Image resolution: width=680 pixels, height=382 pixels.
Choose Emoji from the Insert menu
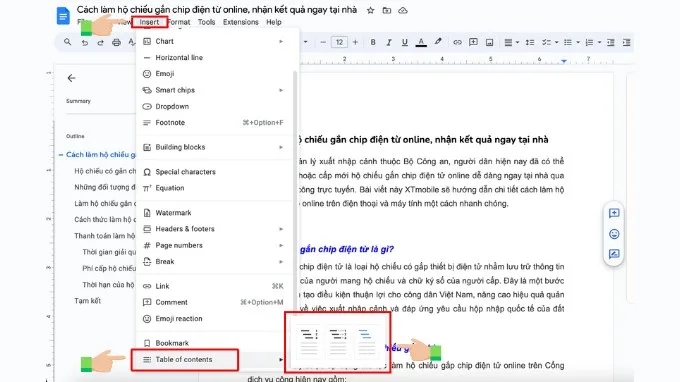click(x=215, y=74)
